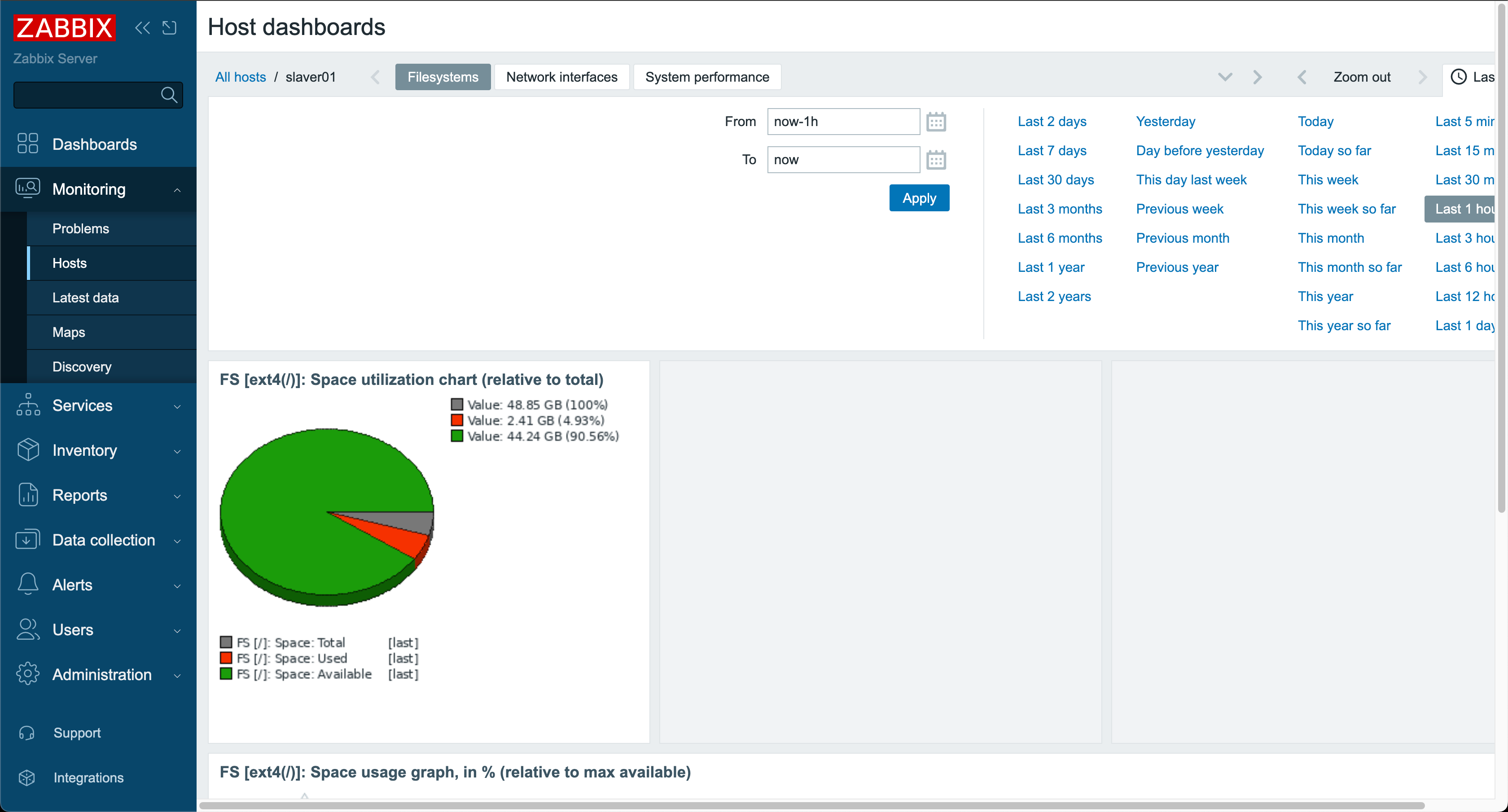Open calendar picker for From field

(935, 122)
